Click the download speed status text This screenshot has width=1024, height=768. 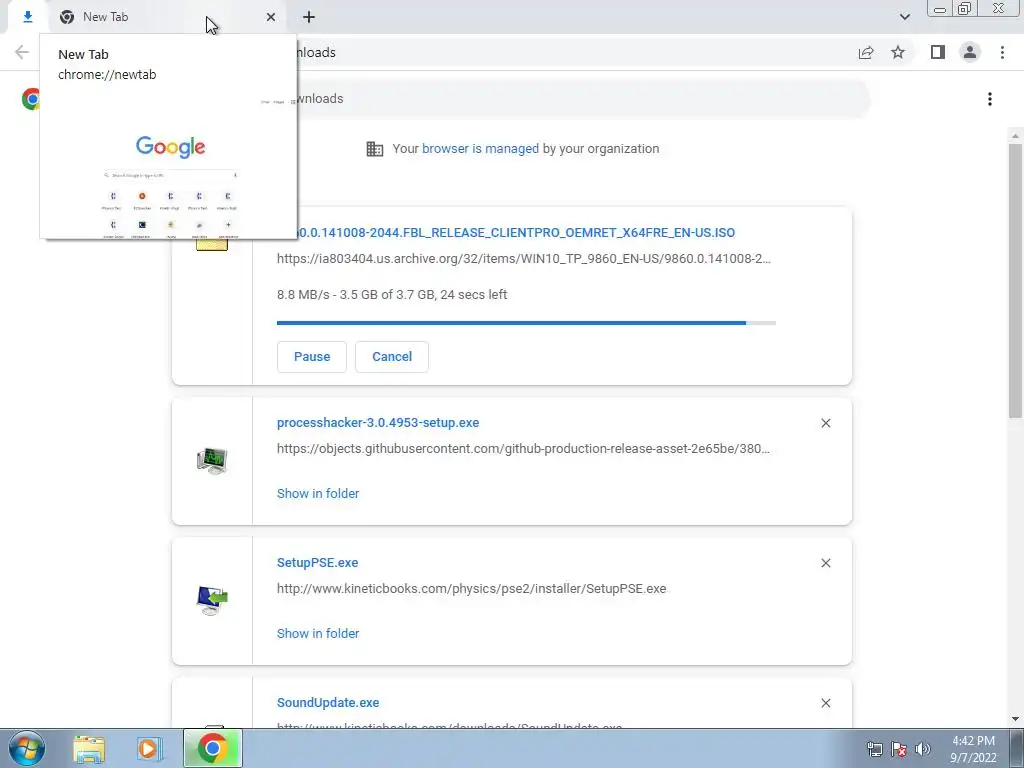(392, 295)
